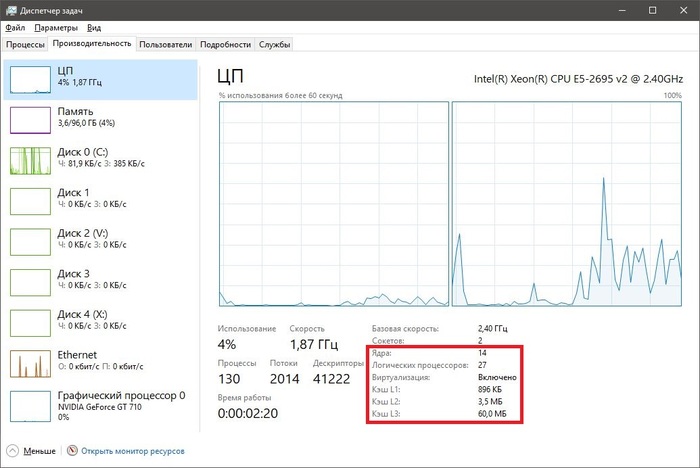Select the Диск 1 graph icon

[x=30, y=200]
